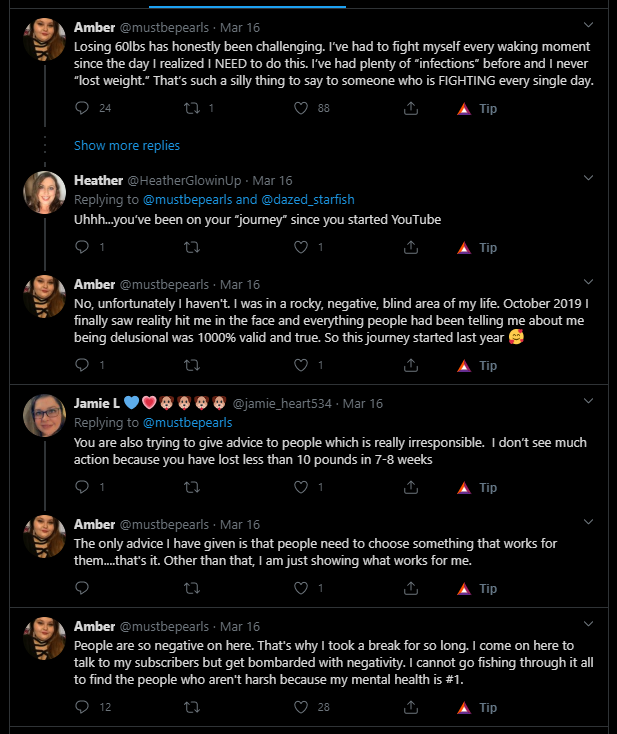Like Jamie L's irresponsible advice tweet
Screen dimensions: 617x734
click(x=301, y=487)
